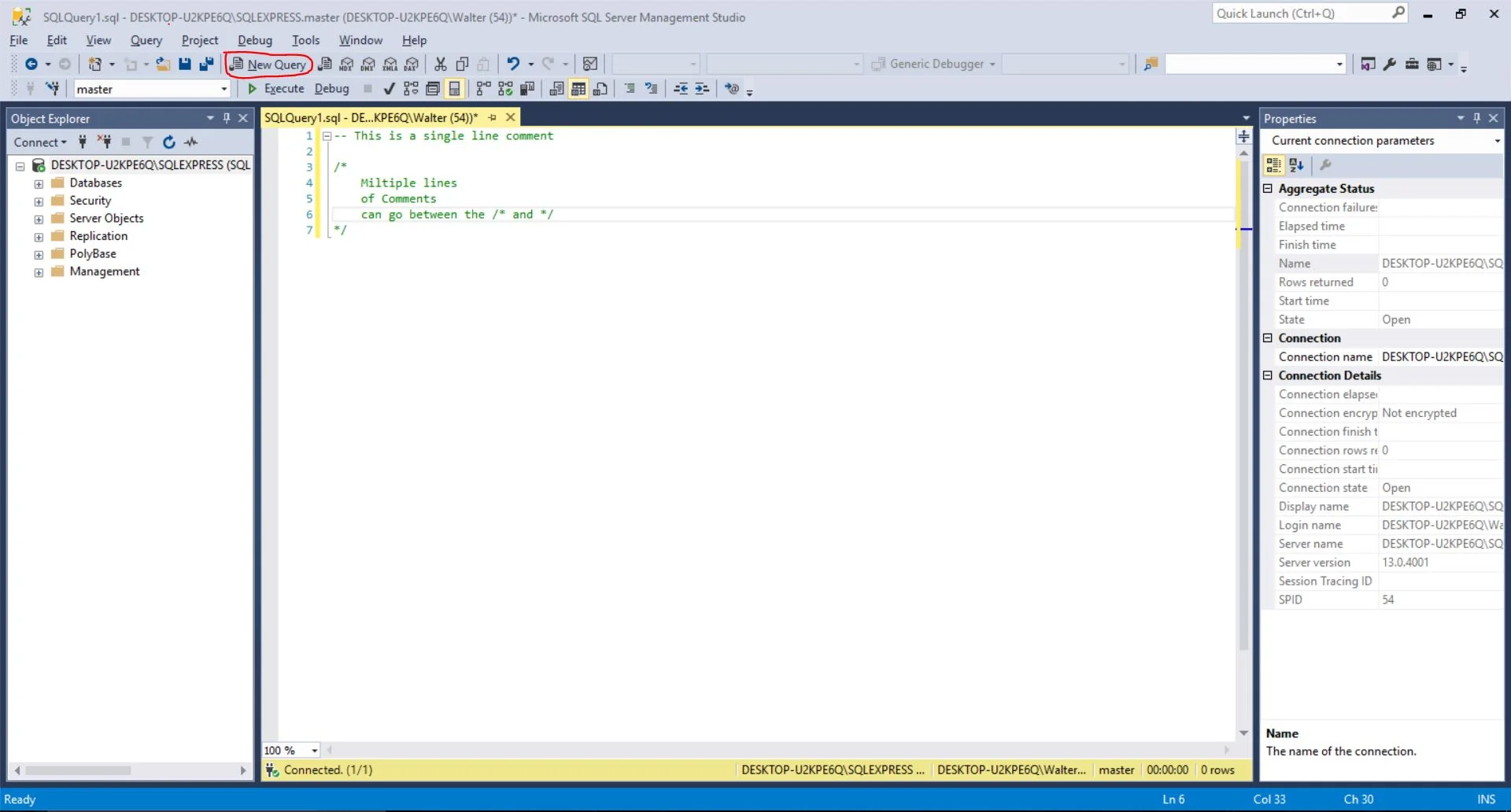Expand the Management folder node
The width and height of the screenshot is (1511, 812).
click(39, 273)
